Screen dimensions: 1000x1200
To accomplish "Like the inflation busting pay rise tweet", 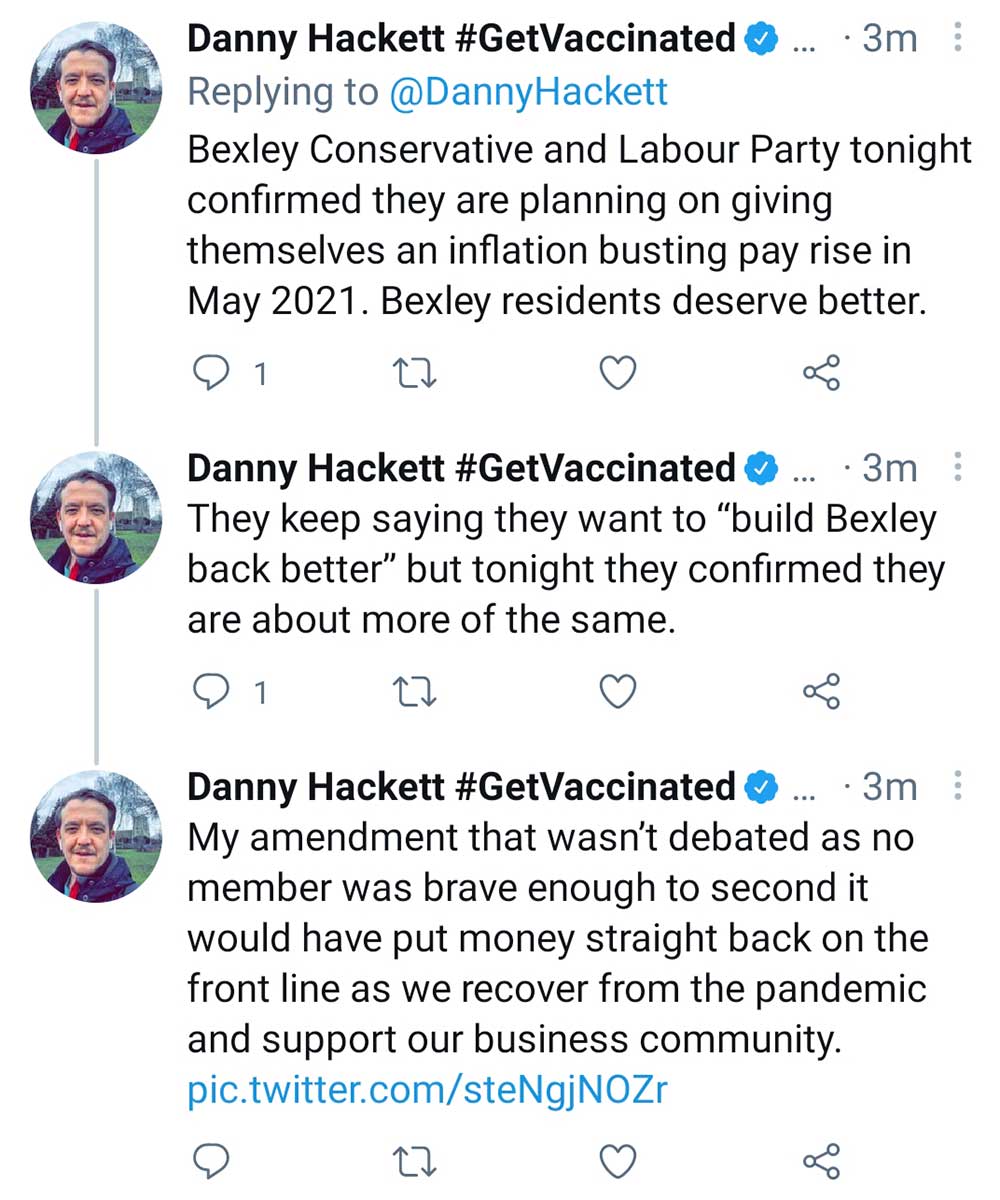I will (x=618, y=373).
